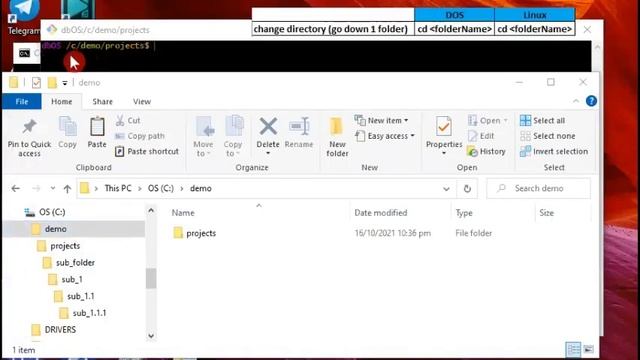Open Telegram desktop shortcut
640x360 pixels.
point(24,16)
